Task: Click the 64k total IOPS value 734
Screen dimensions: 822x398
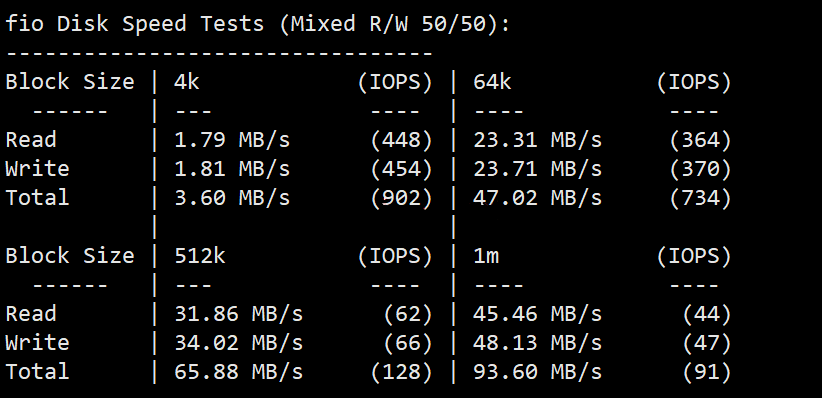Action: click(x=700, y=198)
